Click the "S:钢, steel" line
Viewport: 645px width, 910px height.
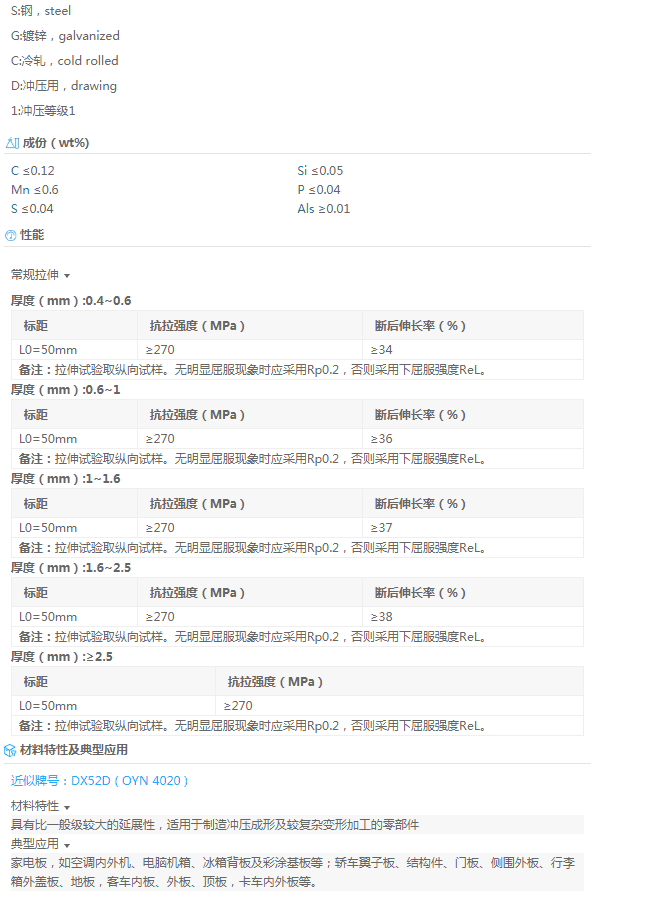(41, 11)
